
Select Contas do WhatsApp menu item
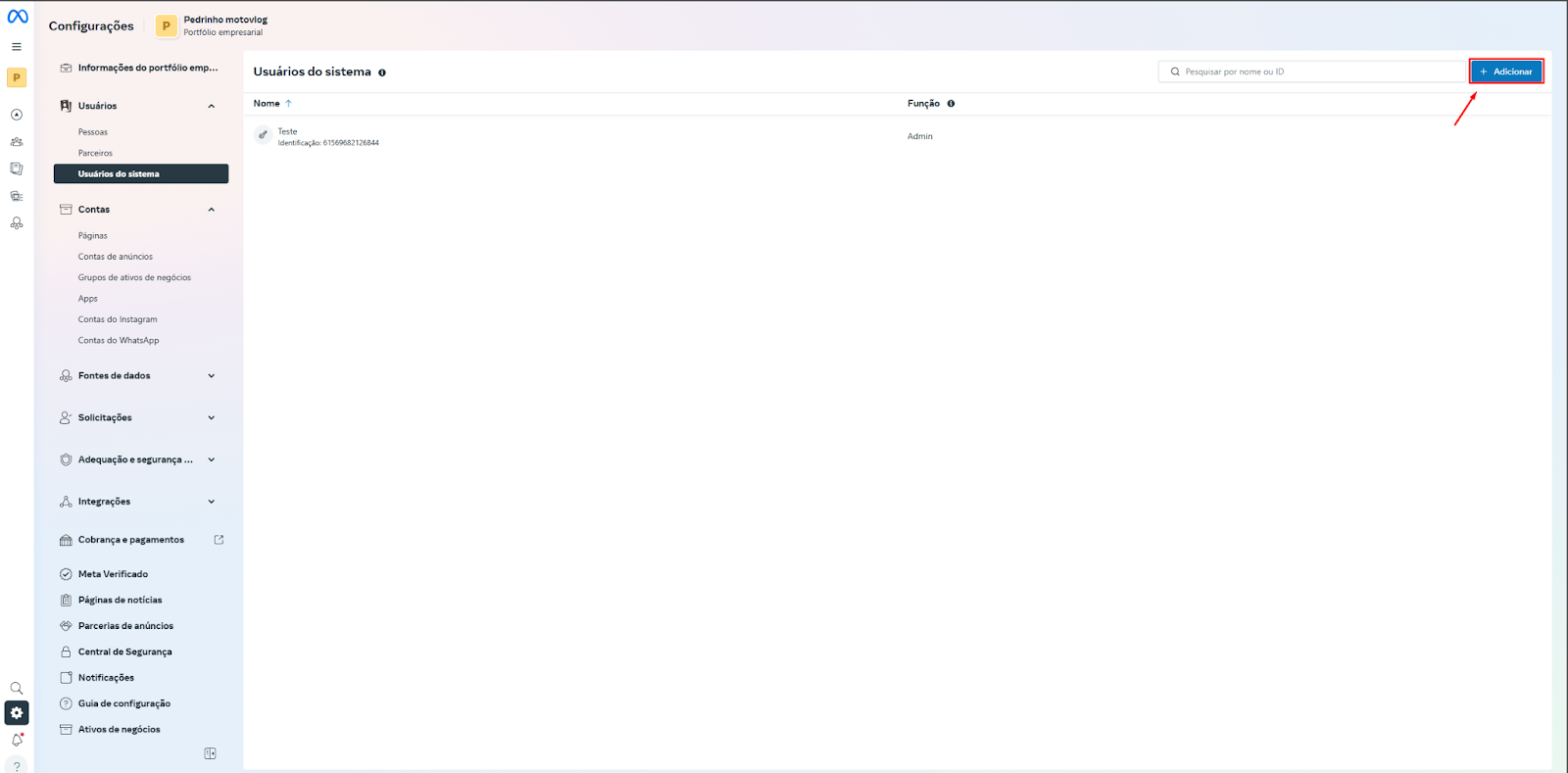pos(119,341)
